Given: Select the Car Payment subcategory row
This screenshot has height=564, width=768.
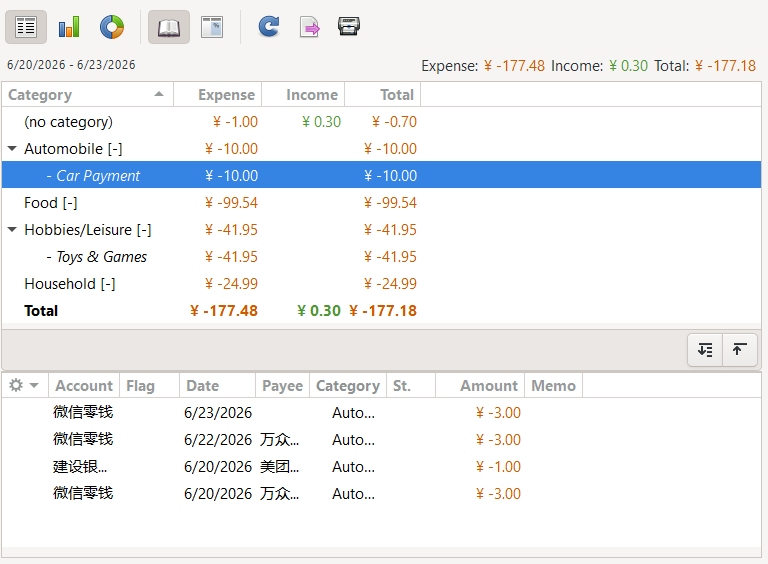Looking at the screenshot, I should click(x=382, y=175).
